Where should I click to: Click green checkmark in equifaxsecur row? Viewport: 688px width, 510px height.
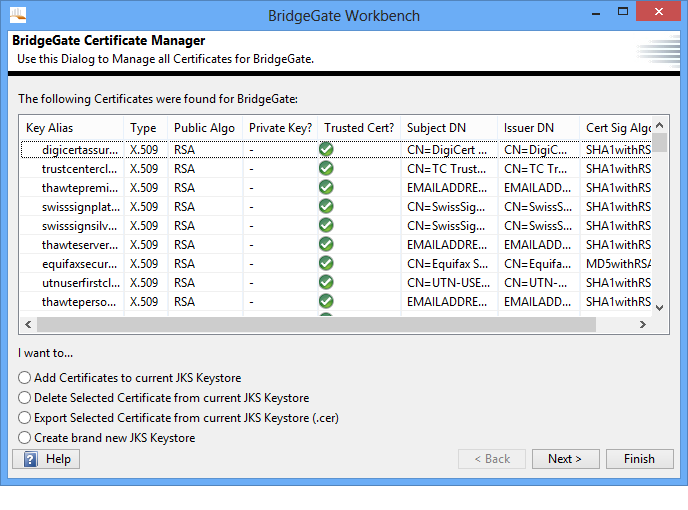coord(326,264)
